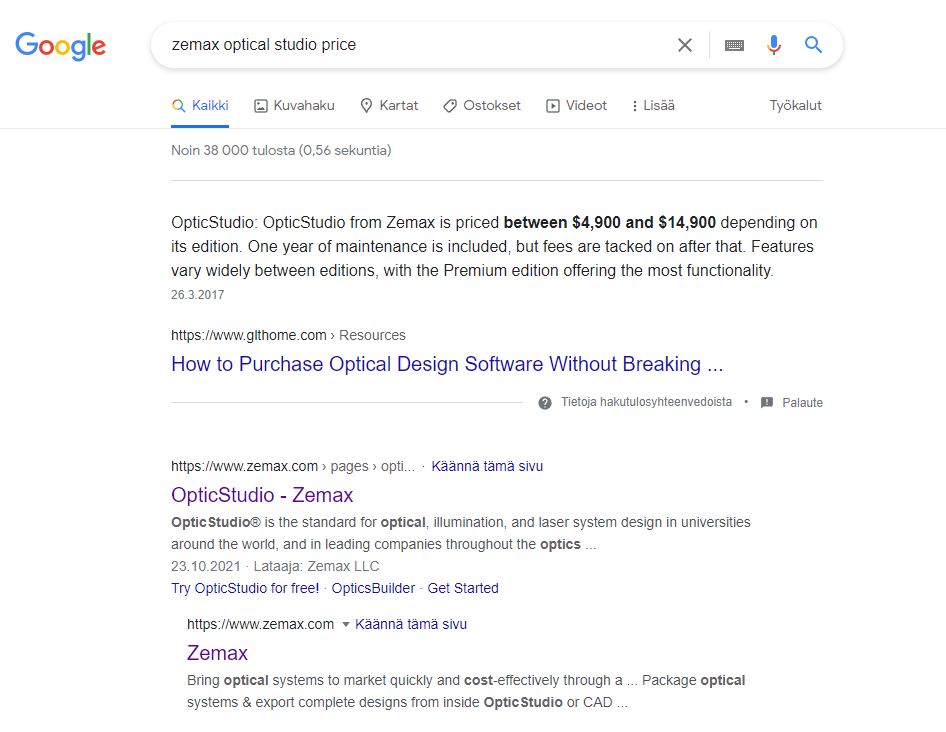Open the OpticsBuilder sitelink
Image resolution: width=946 pixels, height=732 pixels.
pyautogui.click(x=373, y=588)
